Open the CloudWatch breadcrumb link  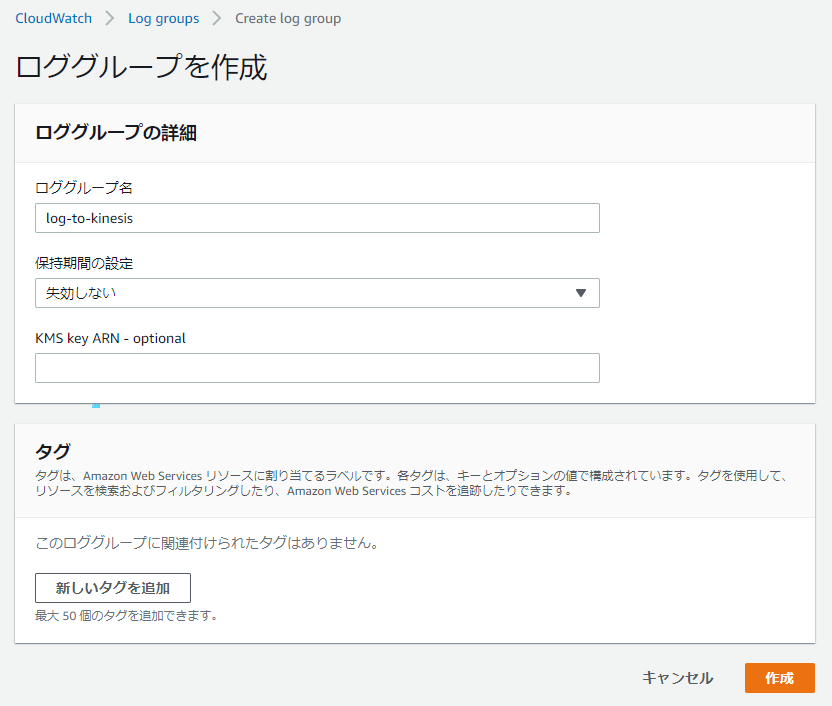pos(53,19)
